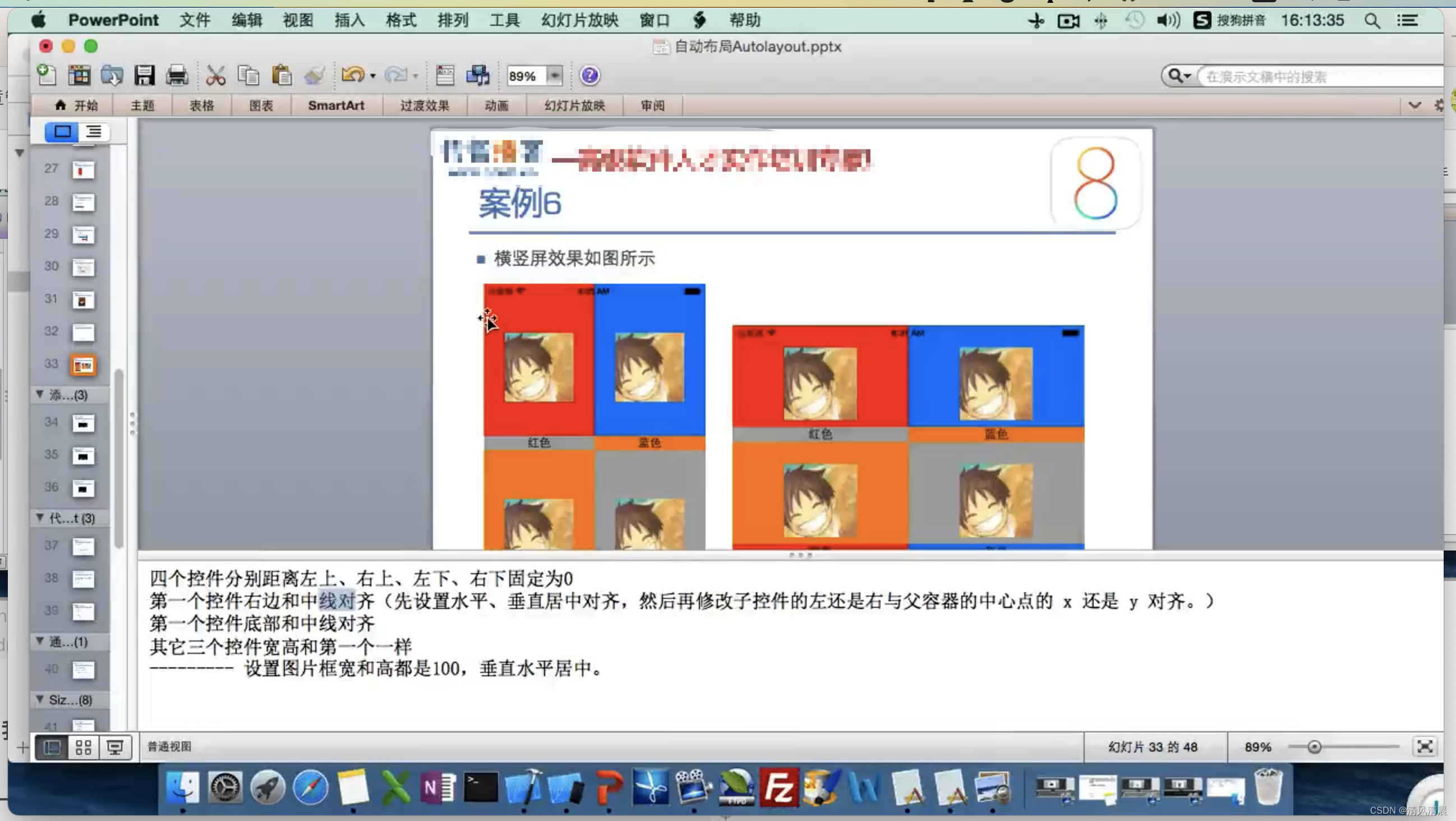Select slide 31 thumbnail
Screen dimensions: 1456x821
(83, 299)
